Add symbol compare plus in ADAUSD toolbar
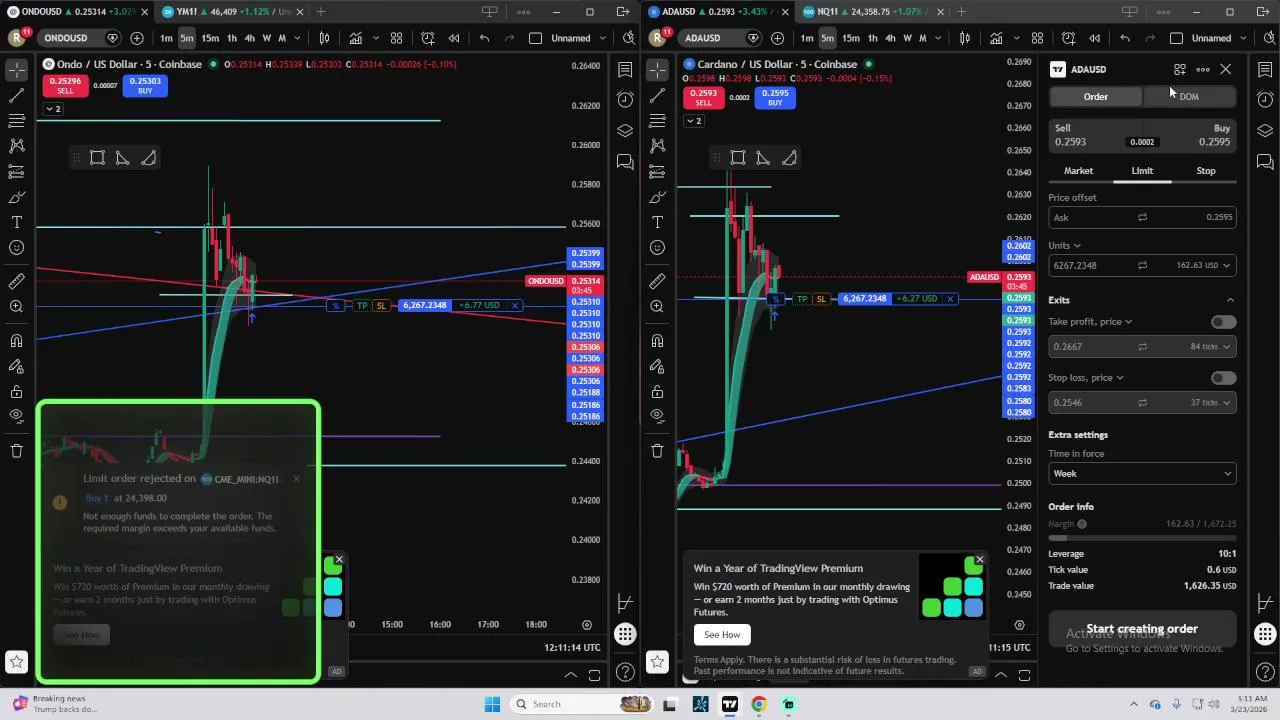The height and width of the screenshot is (720, 1280). point(777,38)
